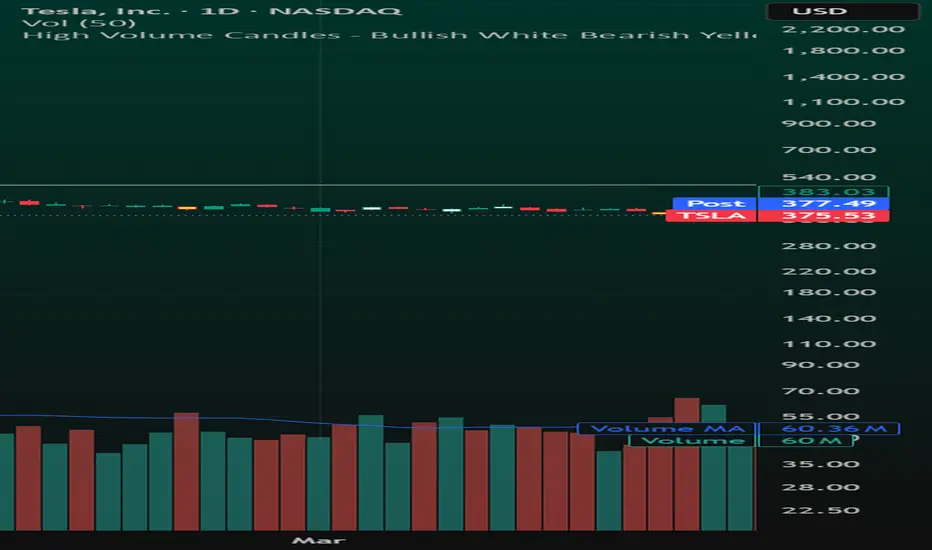Click the 540.00 price scale value
Screen dimensions: 932x550
pos(829,177)
